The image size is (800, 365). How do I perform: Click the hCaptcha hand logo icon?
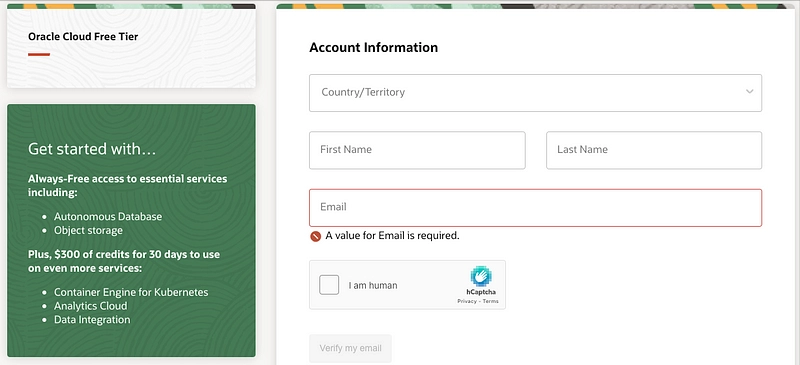pos(481,276)
